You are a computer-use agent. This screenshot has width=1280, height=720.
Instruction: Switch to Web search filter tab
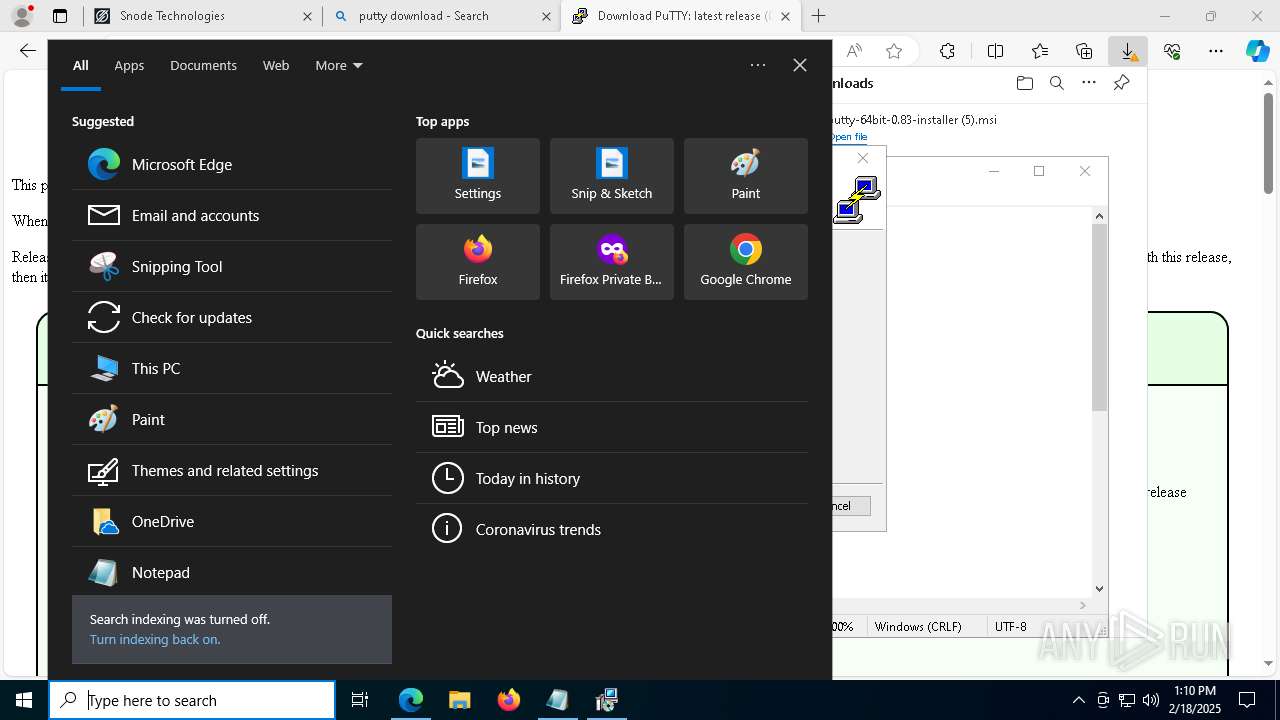coord(276,65)
